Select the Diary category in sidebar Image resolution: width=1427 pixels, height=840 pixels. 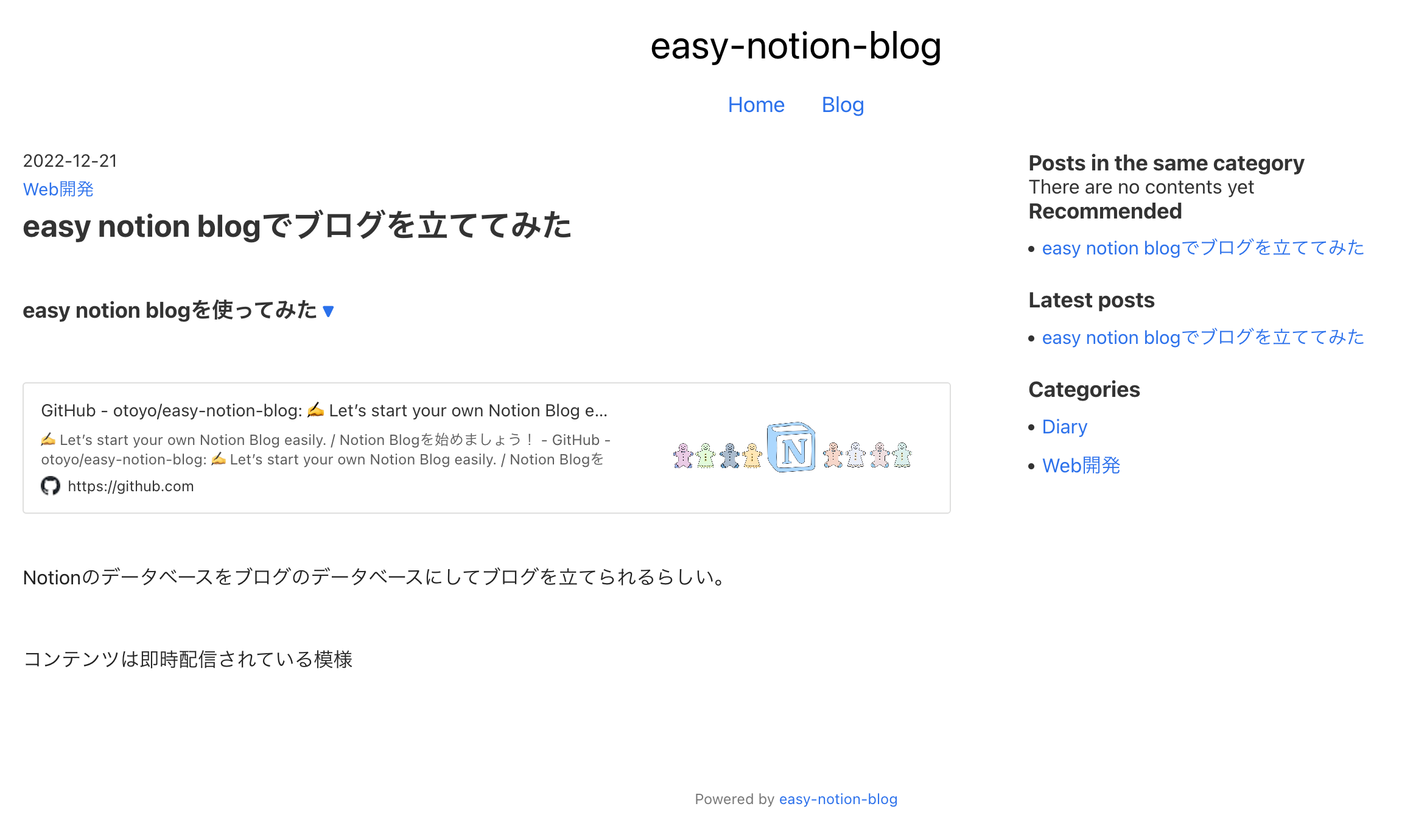coord(1065,427)
